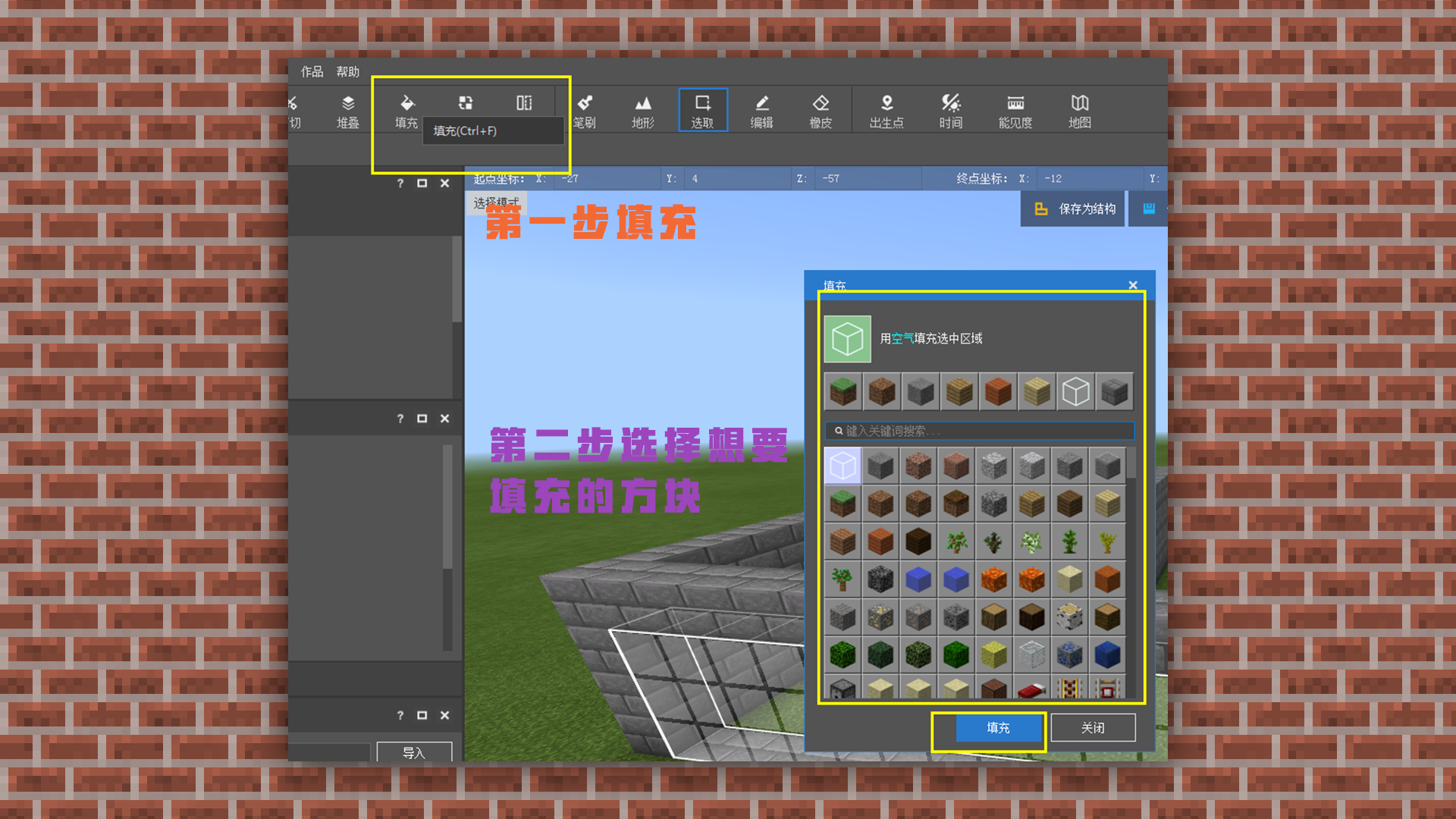The image size is (1456, 819).
Task: Select the 填充 fill tool in toolbar
Action: (x=406, y=111)
